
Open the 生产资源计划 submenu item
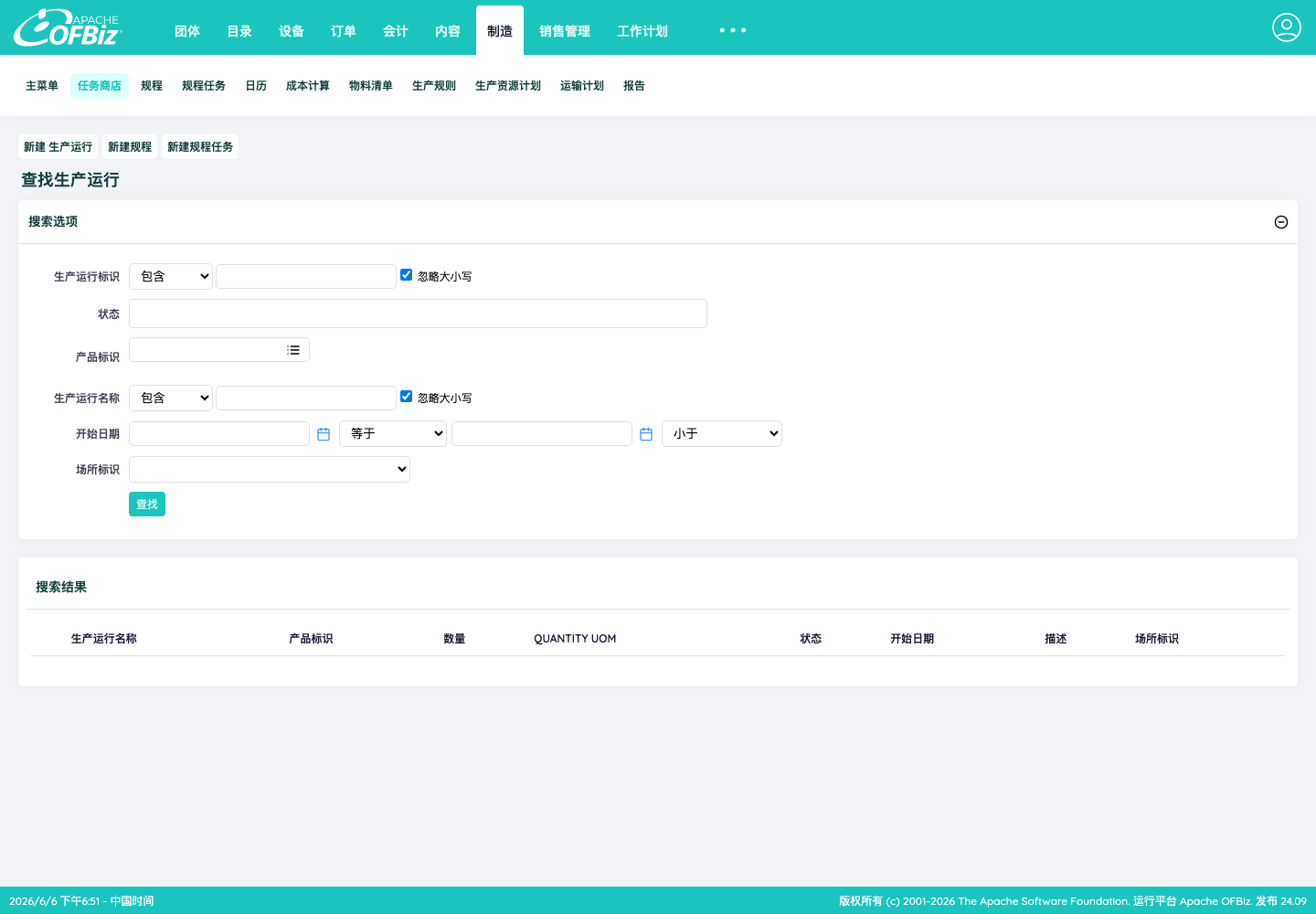coord(508,86)
